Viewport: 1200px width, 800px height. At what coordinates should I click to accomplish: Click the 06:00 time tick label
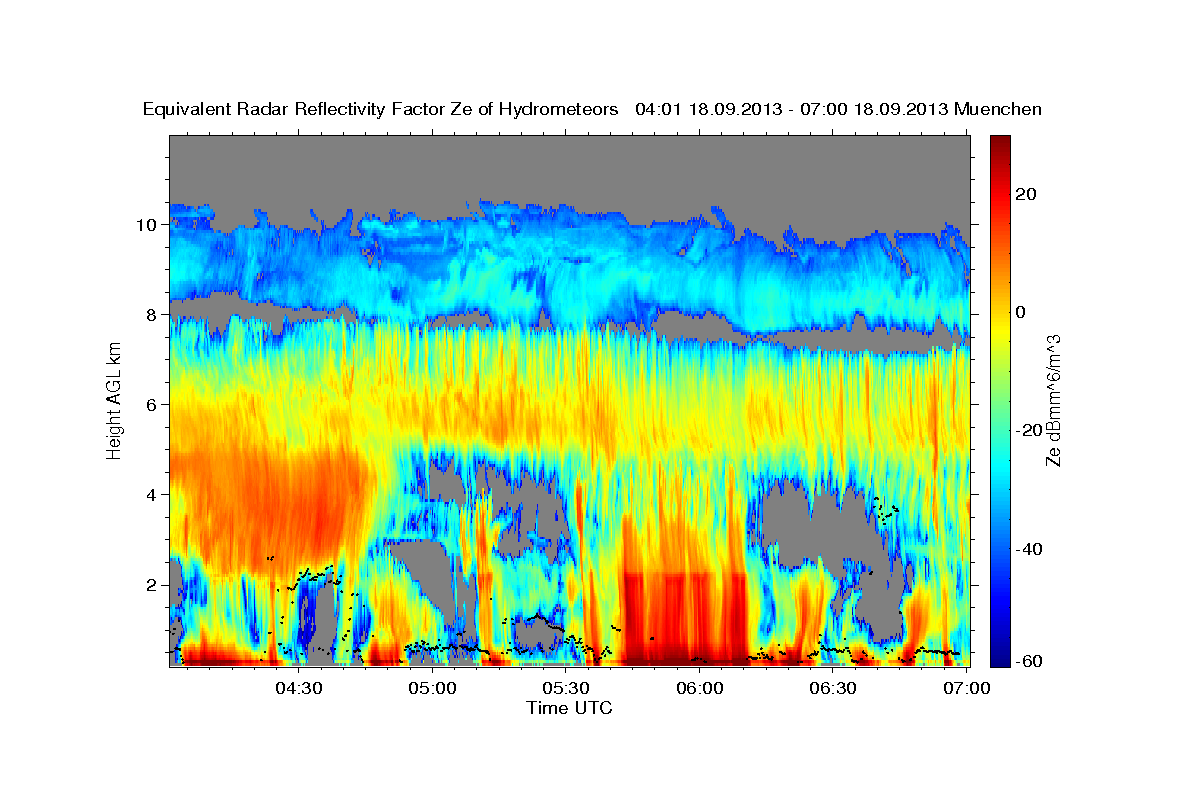point(700,688)
